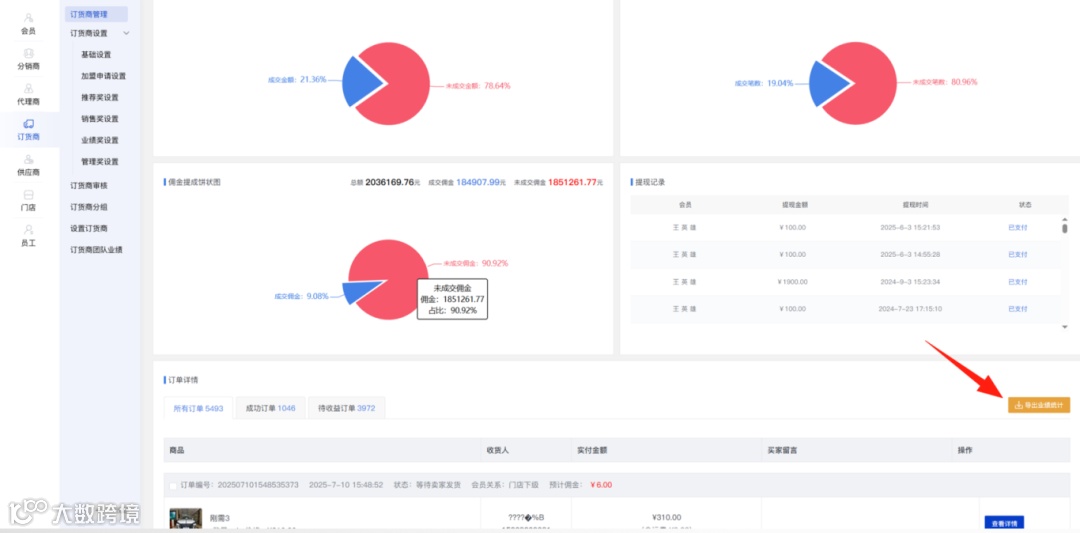Click the 买家留言 column header in orders table

(782, 450)
